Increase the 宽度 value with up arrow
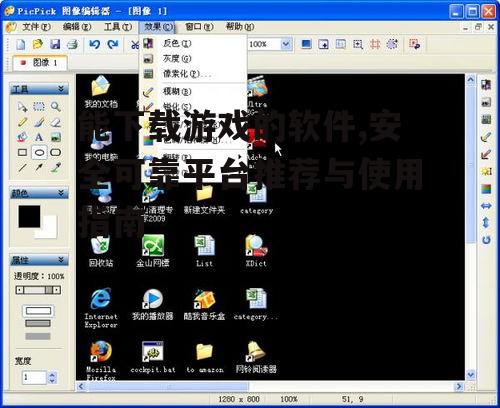500x408 pixels. coord(52,375)
